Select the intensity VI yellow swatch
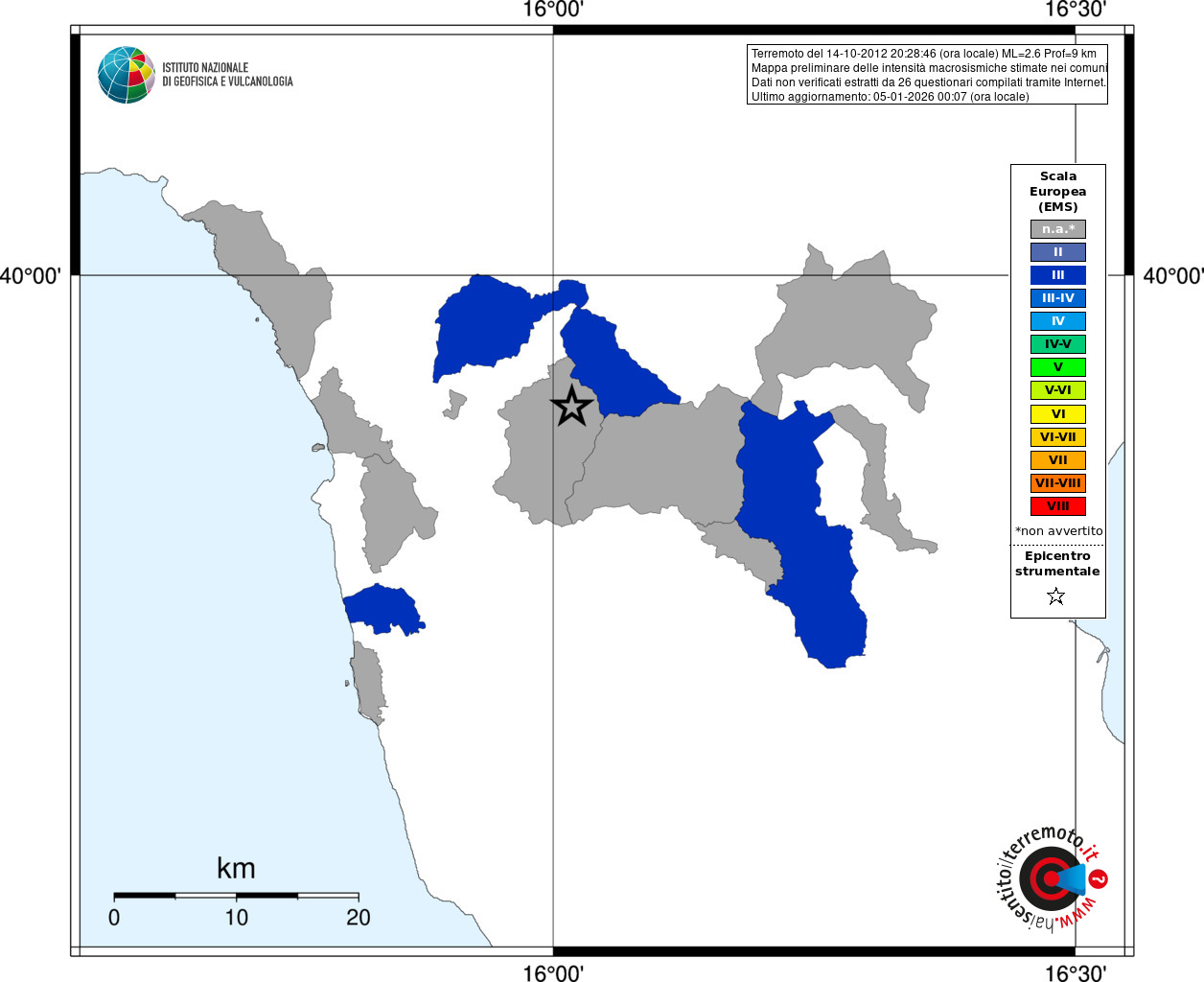The image size is (1204, 982). click(1058, 414)
